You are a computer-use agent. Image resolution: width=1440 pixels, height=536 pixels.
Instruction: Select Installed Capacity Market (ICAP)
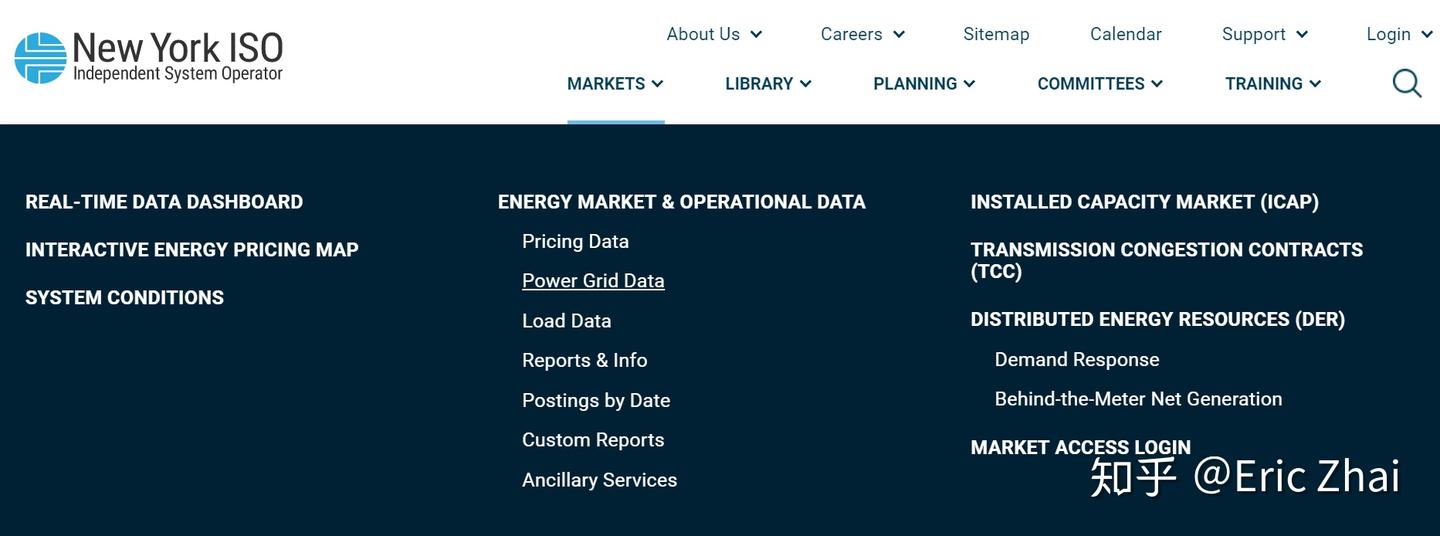1144,202
